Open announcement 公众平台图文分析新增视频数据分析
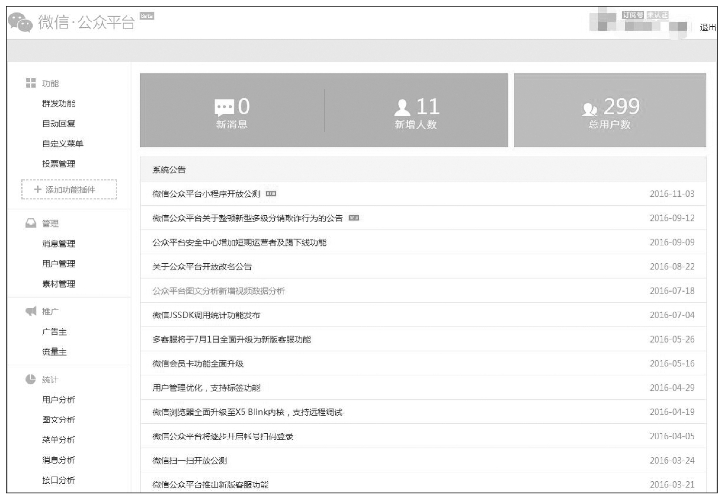Image resolution: width=727 pixels, height=504 pixels. [x=218, y=291]
